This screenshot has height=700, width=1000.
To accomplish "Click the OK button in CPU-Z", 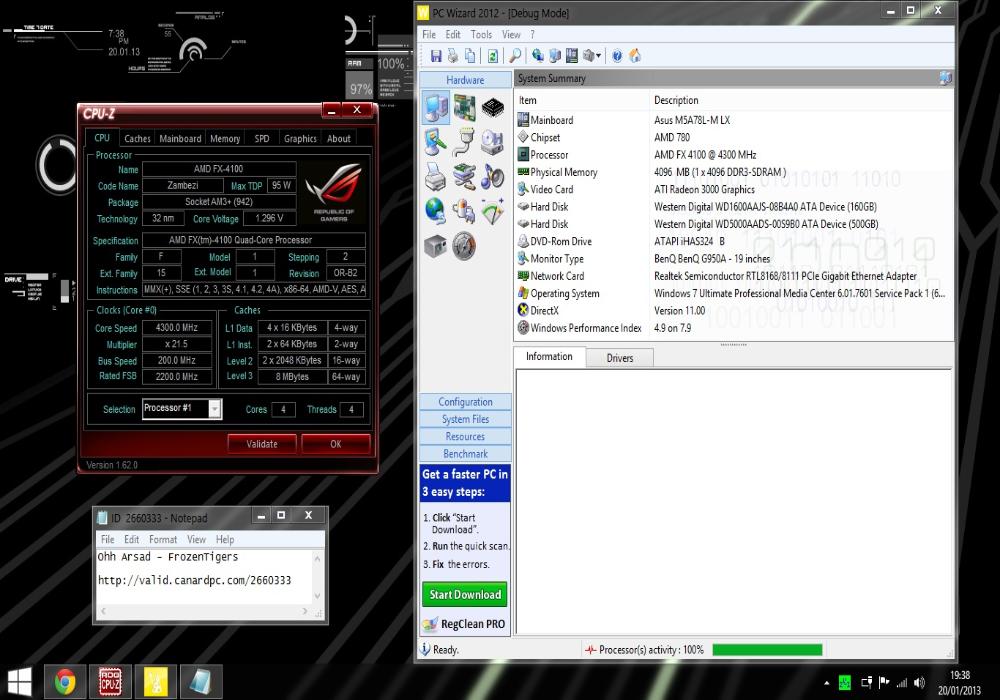I will [336, 444].
